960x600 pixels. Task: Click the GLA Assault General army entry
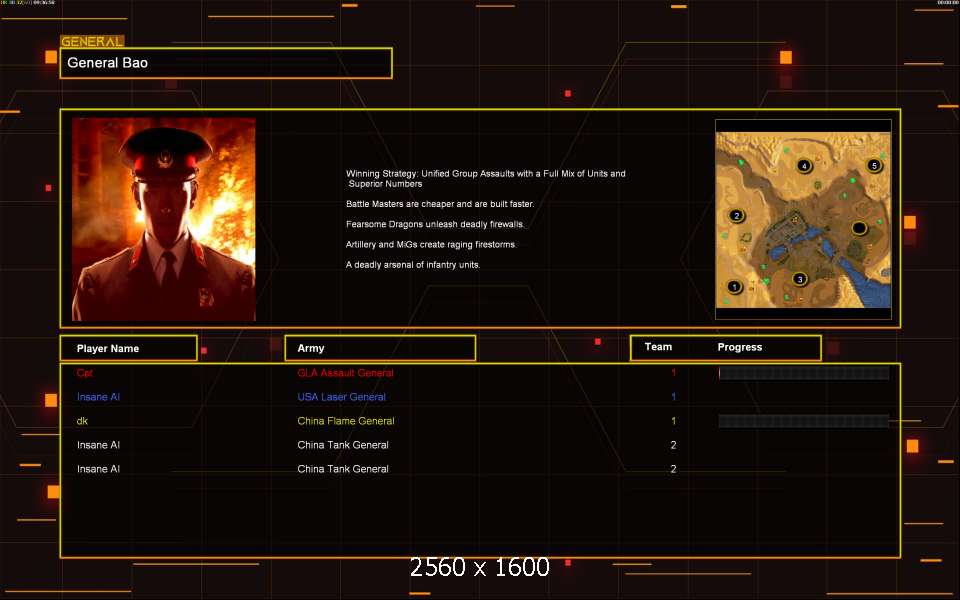pos(345,373)
